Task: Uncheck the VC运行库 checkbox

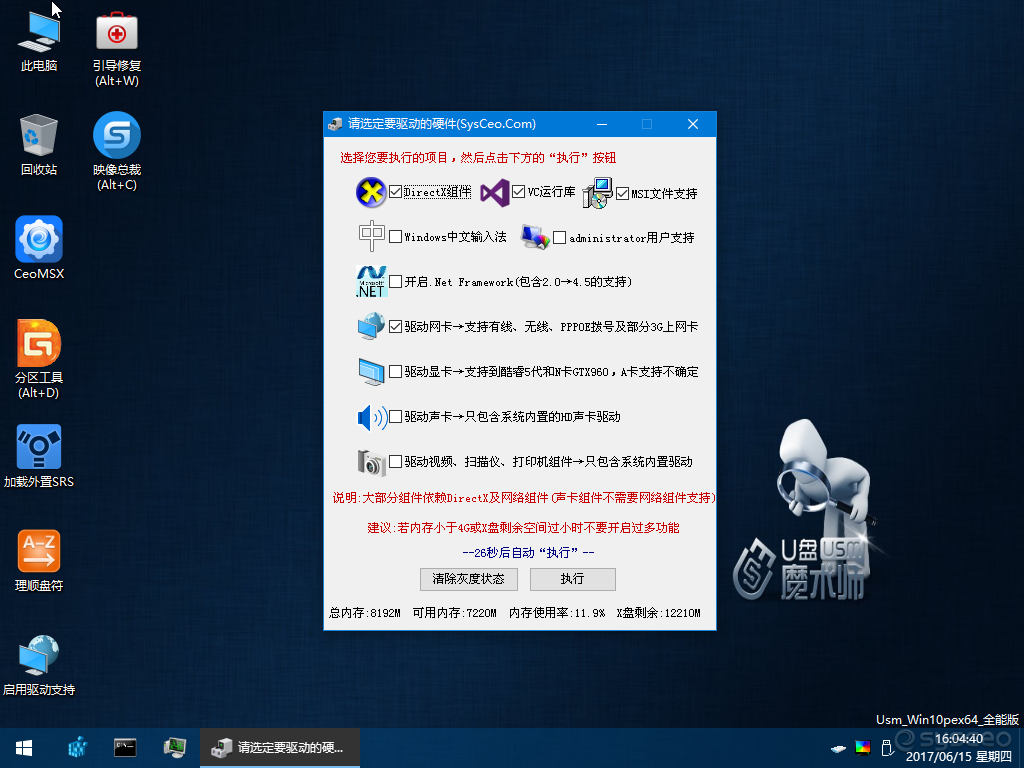Action: click(x=519, y=191)
